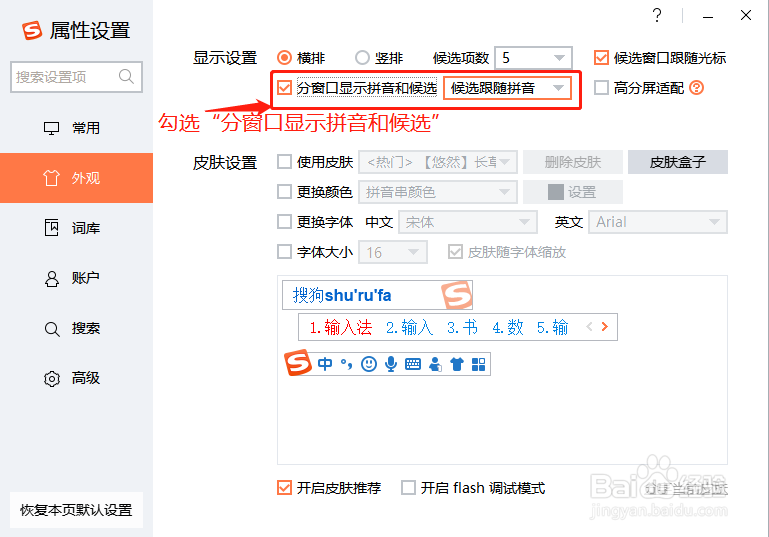Click the 显示设置 section label
The height and width of the screenshot is (537, 769).
(x=225, y=58)
